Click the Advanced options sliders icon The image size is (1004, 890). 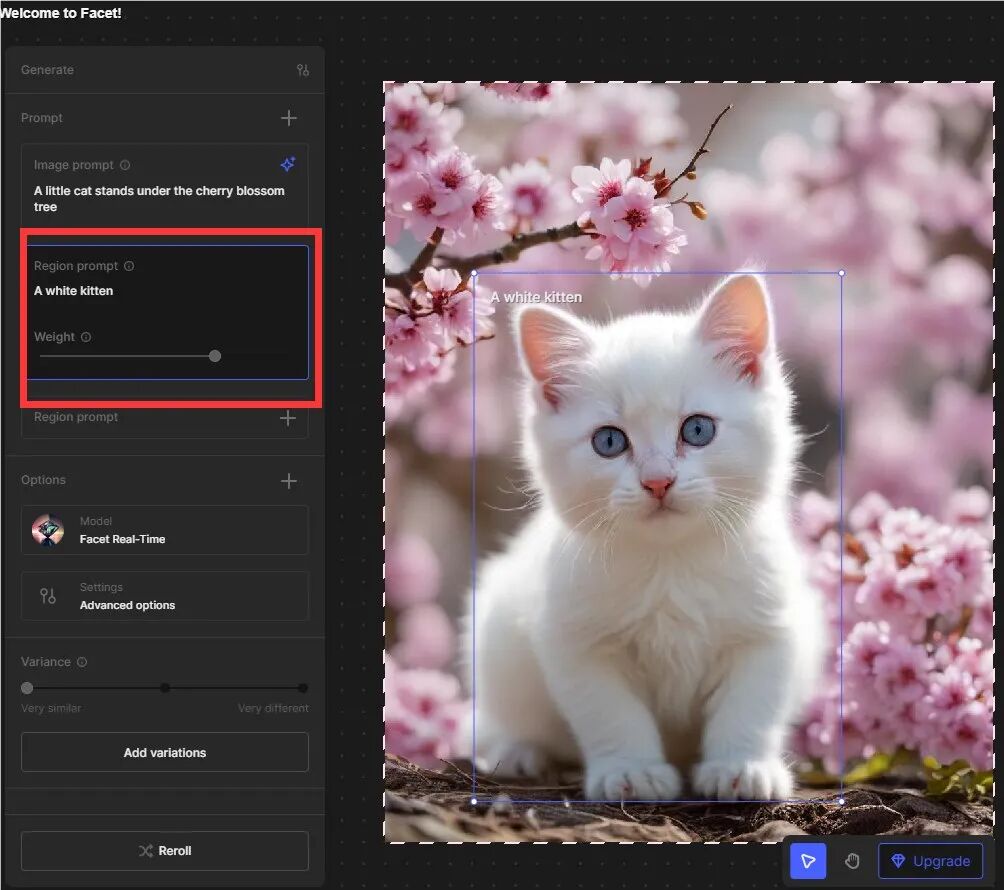(47, 596)
